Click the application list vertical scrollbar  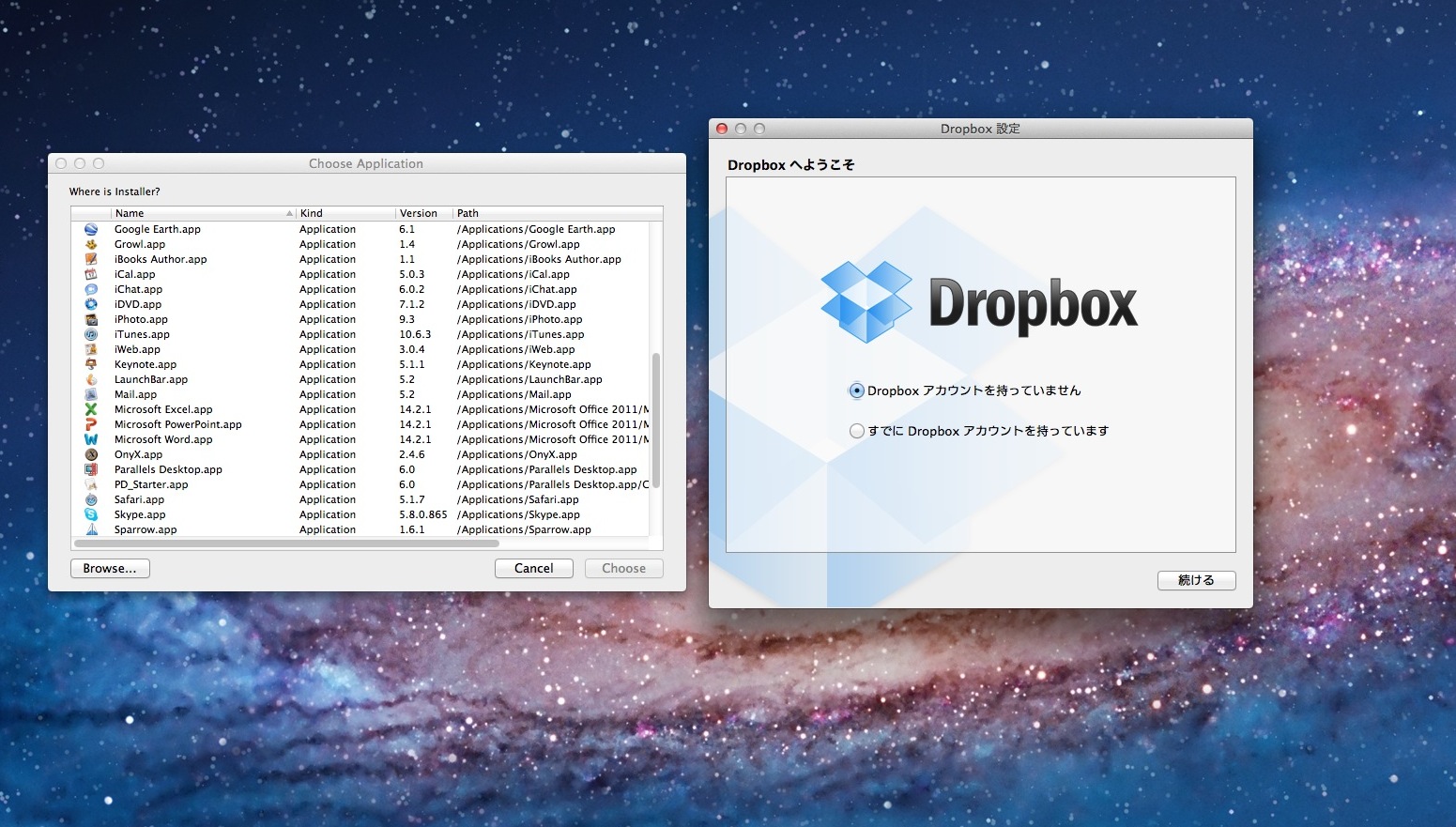[656, 420]
